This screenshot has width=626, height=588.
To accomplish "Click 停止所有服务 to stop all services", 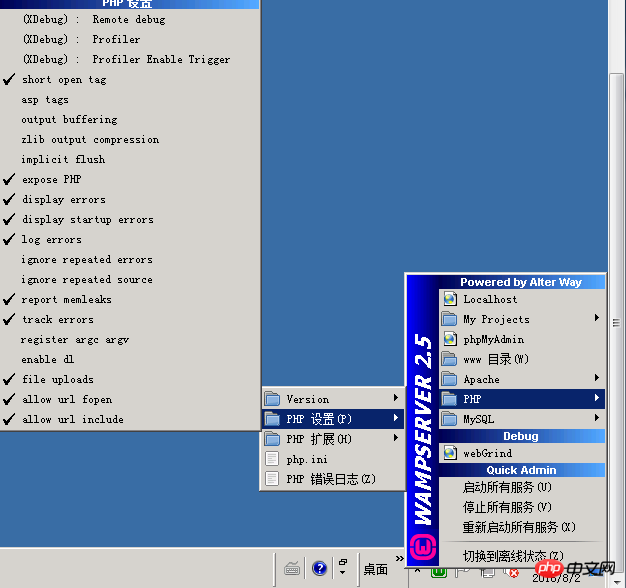I will [522, 507].
